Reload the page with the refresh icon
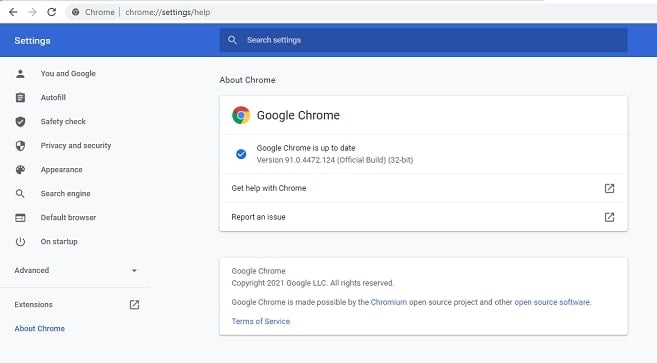The height and width of the screenshot is (363, 657). 52,12
